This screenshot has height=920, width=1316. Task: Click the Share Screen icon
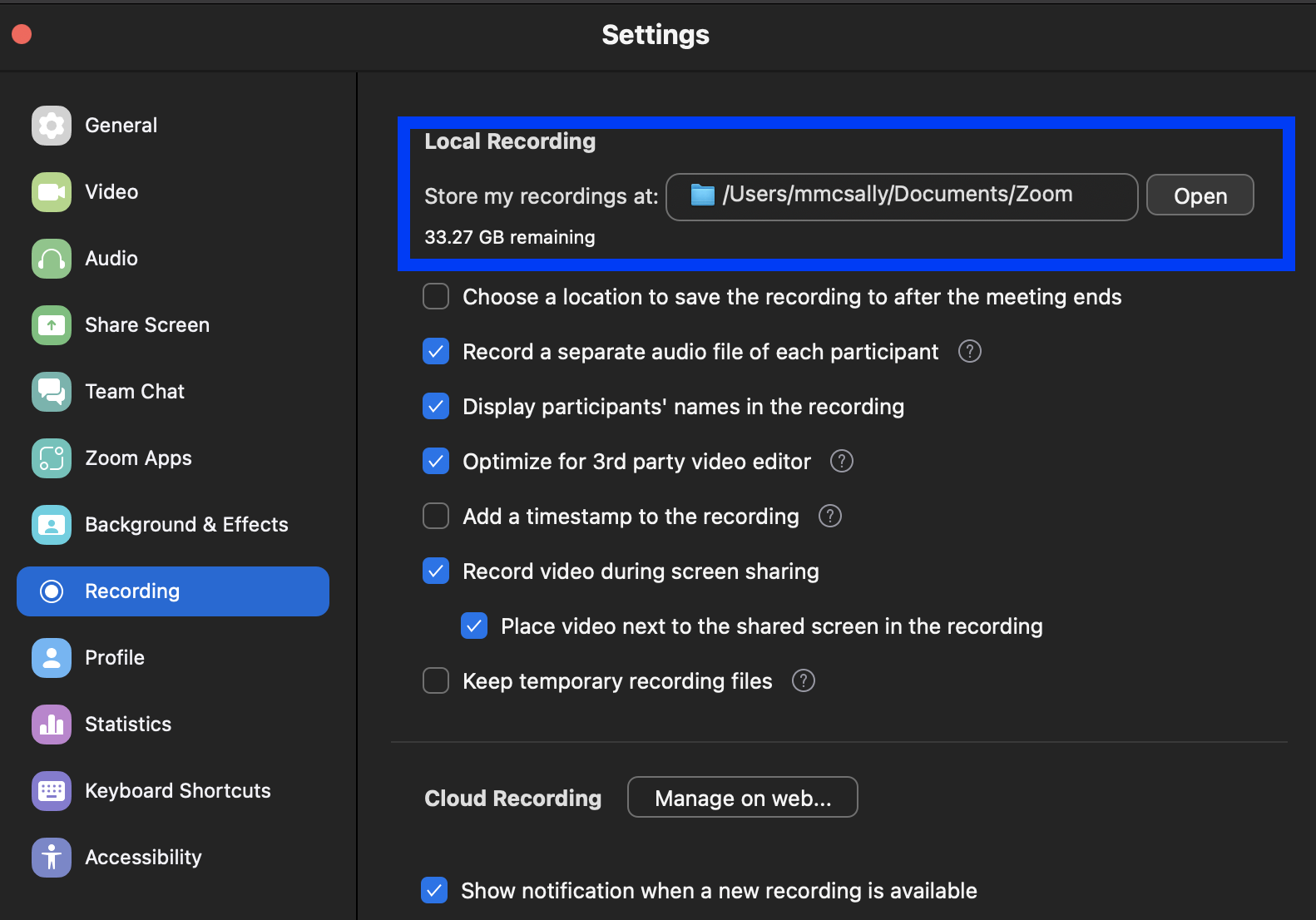(x=52, y=325)
